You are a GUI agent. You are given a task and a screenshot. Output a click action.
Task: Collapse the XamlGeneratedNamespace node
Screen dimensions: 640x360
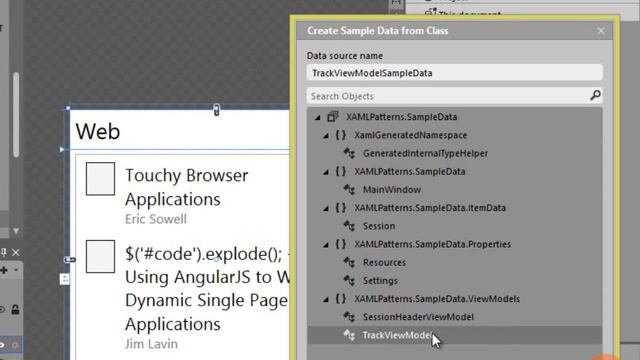[326, 136]
